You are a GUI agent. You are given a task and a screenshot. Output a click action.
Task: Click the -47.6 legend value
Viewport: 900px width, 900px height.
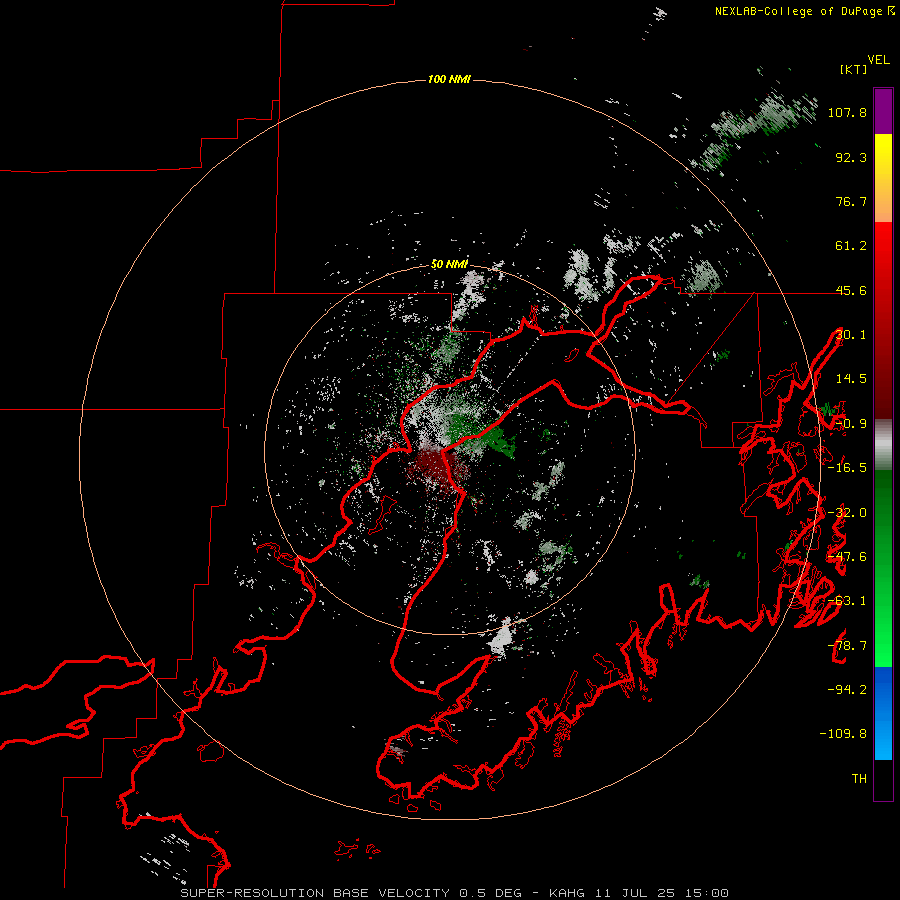pos(847,557)
